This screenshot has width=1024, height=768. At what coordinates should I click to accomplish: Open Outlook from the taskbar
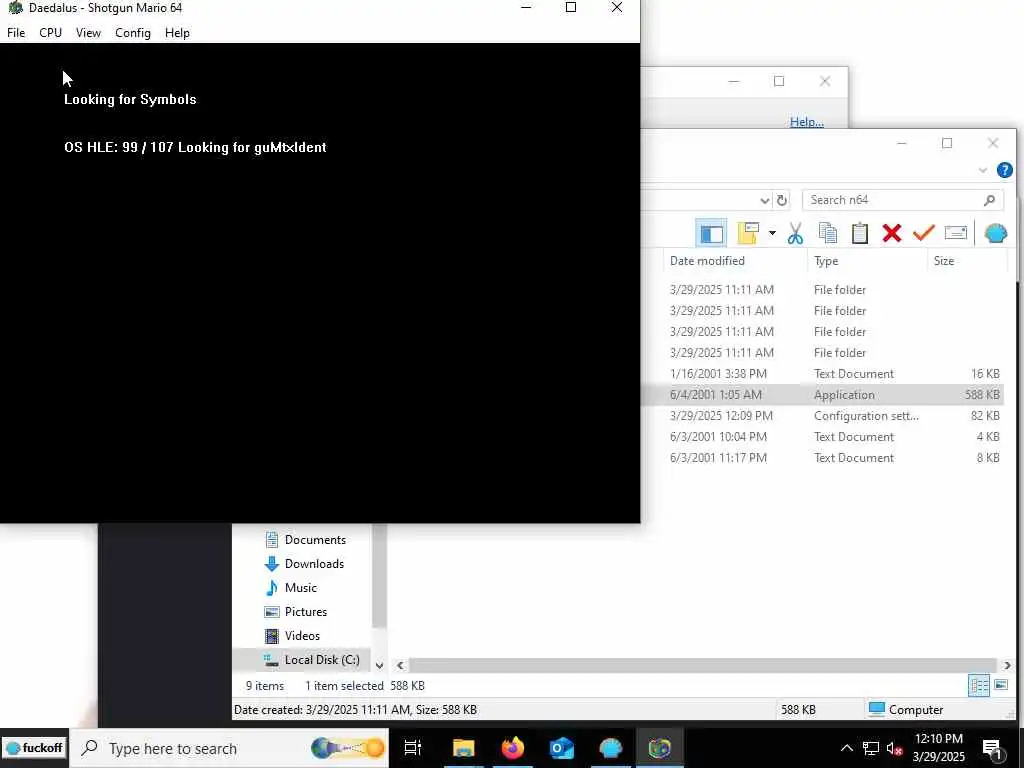click(562, 748)
